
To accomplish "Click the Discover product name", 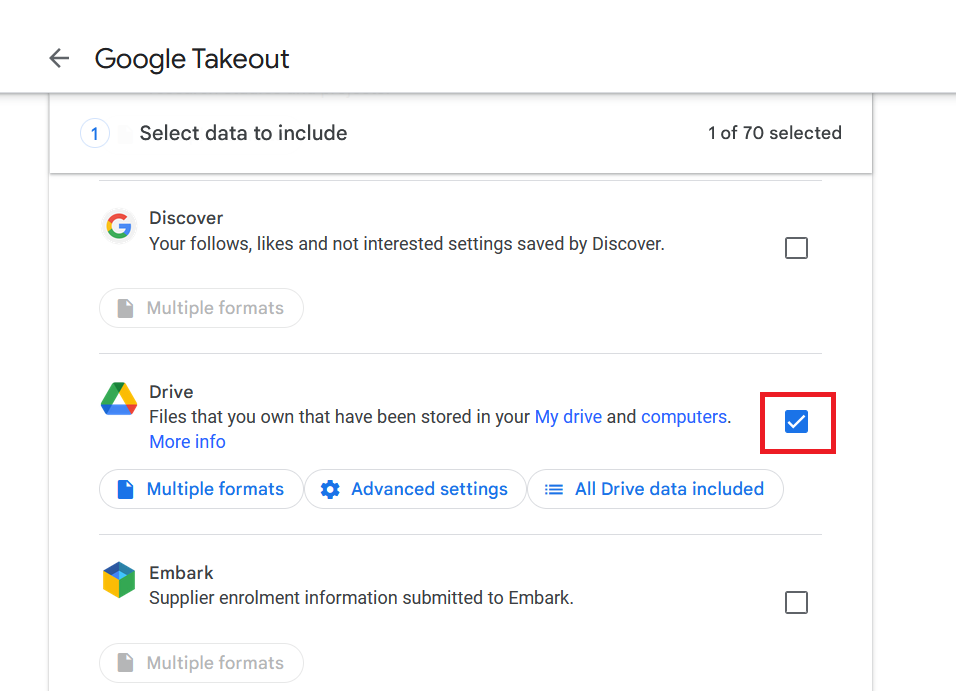I will click(x=186, y=218).
